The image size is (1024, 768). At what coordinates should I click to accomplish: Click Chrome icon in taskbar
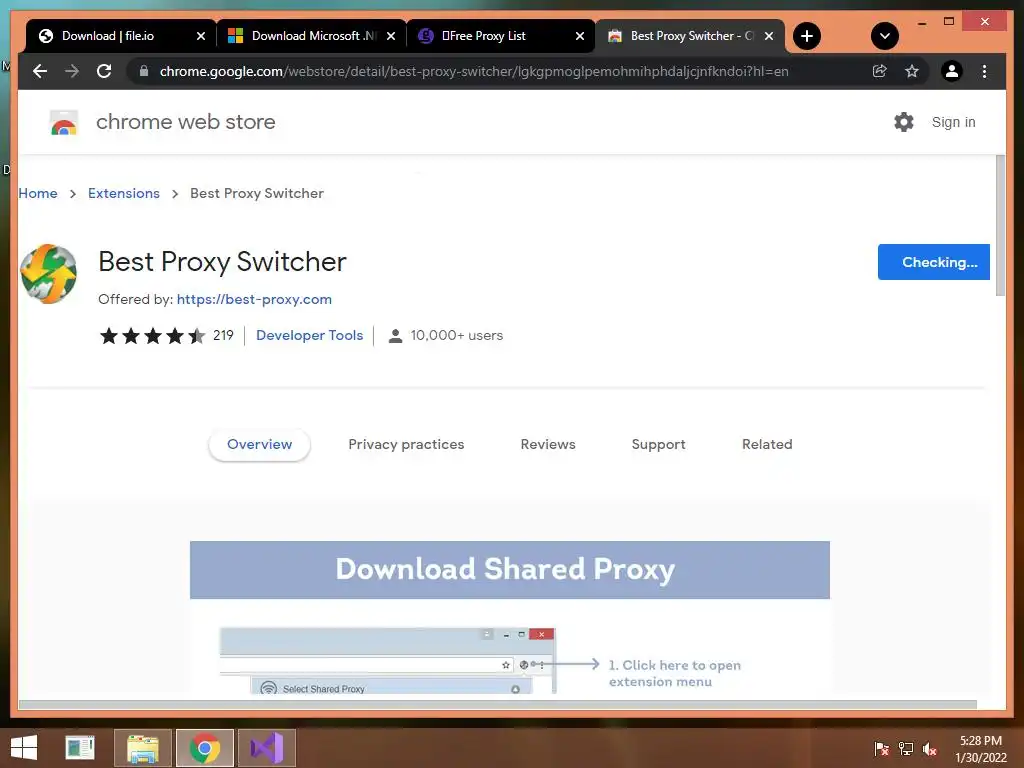(x=204, y=748)
